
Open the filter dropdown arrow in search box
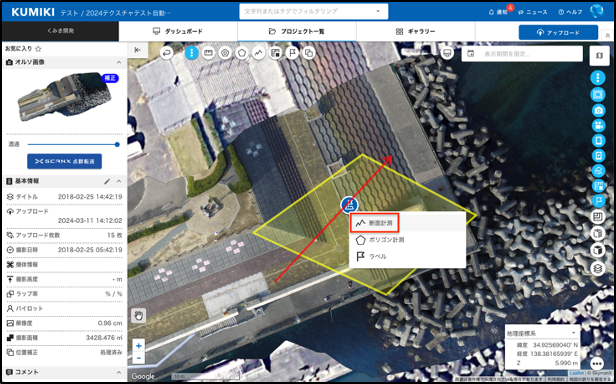378,11
